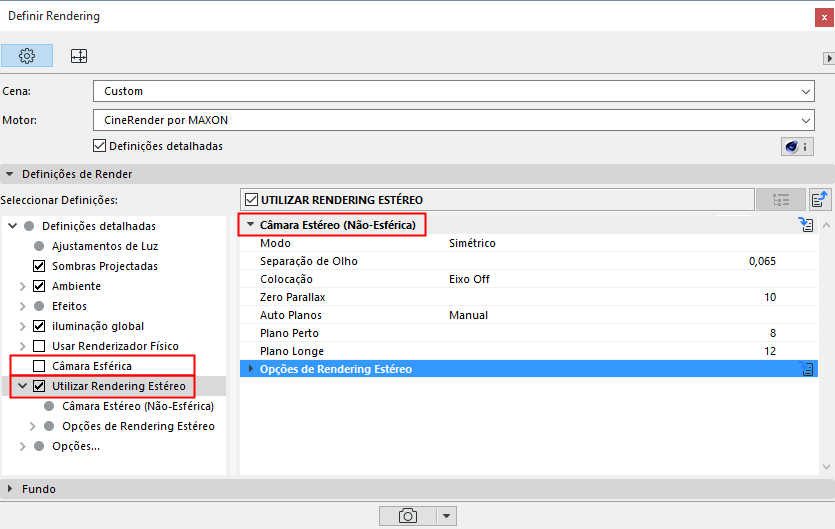The width and height of the screenshot is (835, 529).
Task: Open the Cena dropdown showing Custom
Action: tap(454, 91)
